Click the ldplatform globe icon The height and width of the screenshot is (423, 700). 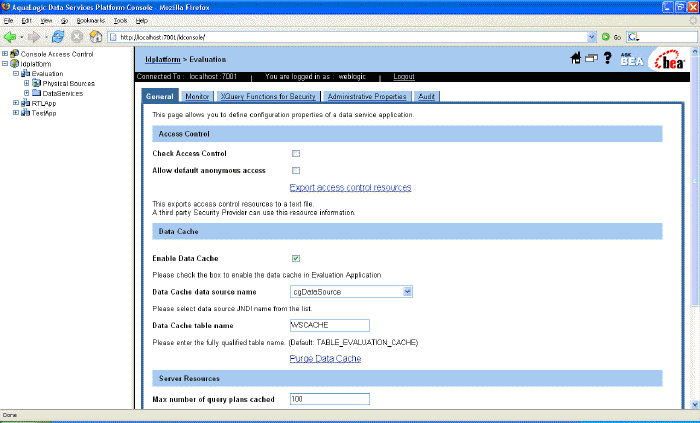coord(14,63)
